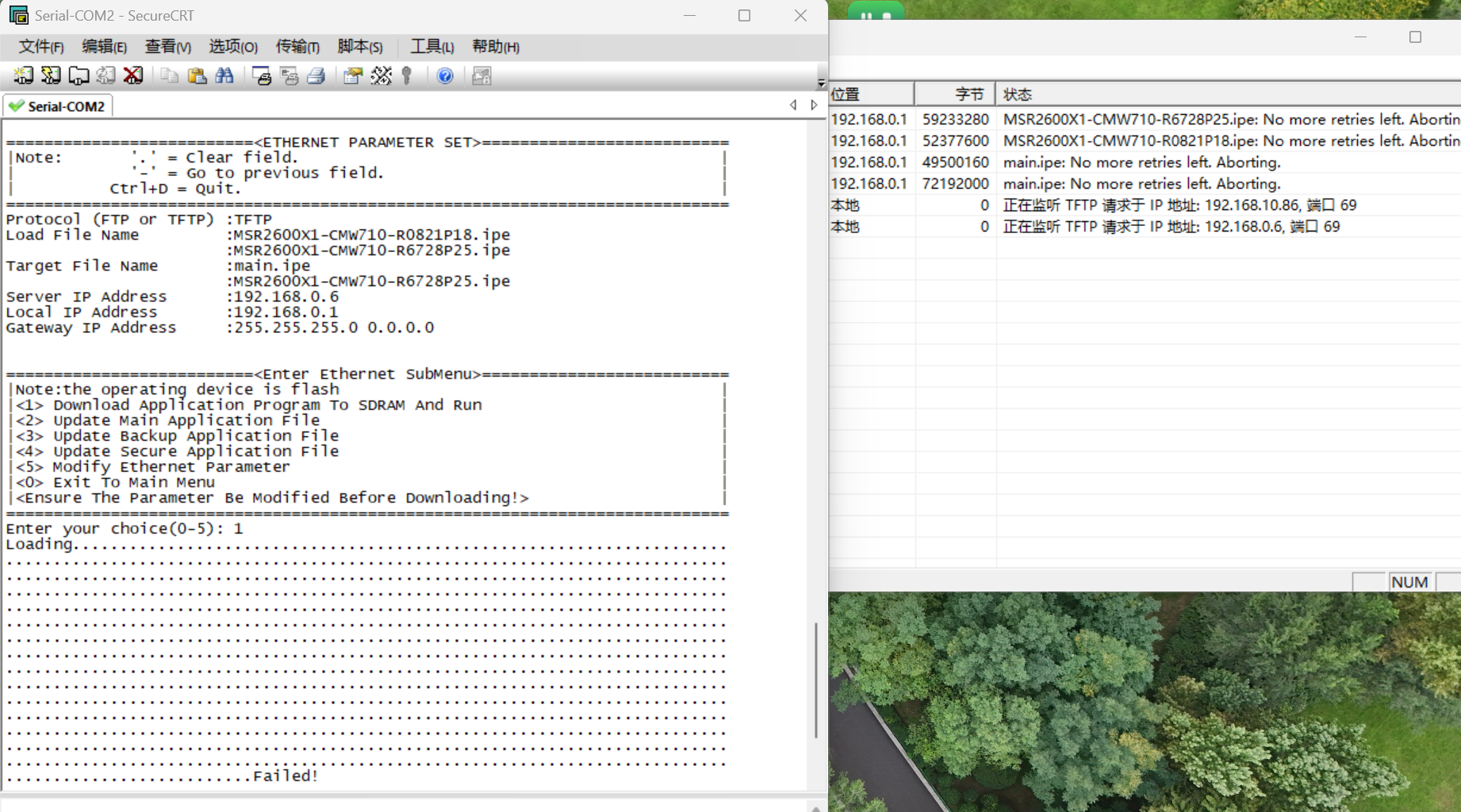Click the NUM status bar indicator
This screenshot has width=1461, height=812.
[1409, 582]
